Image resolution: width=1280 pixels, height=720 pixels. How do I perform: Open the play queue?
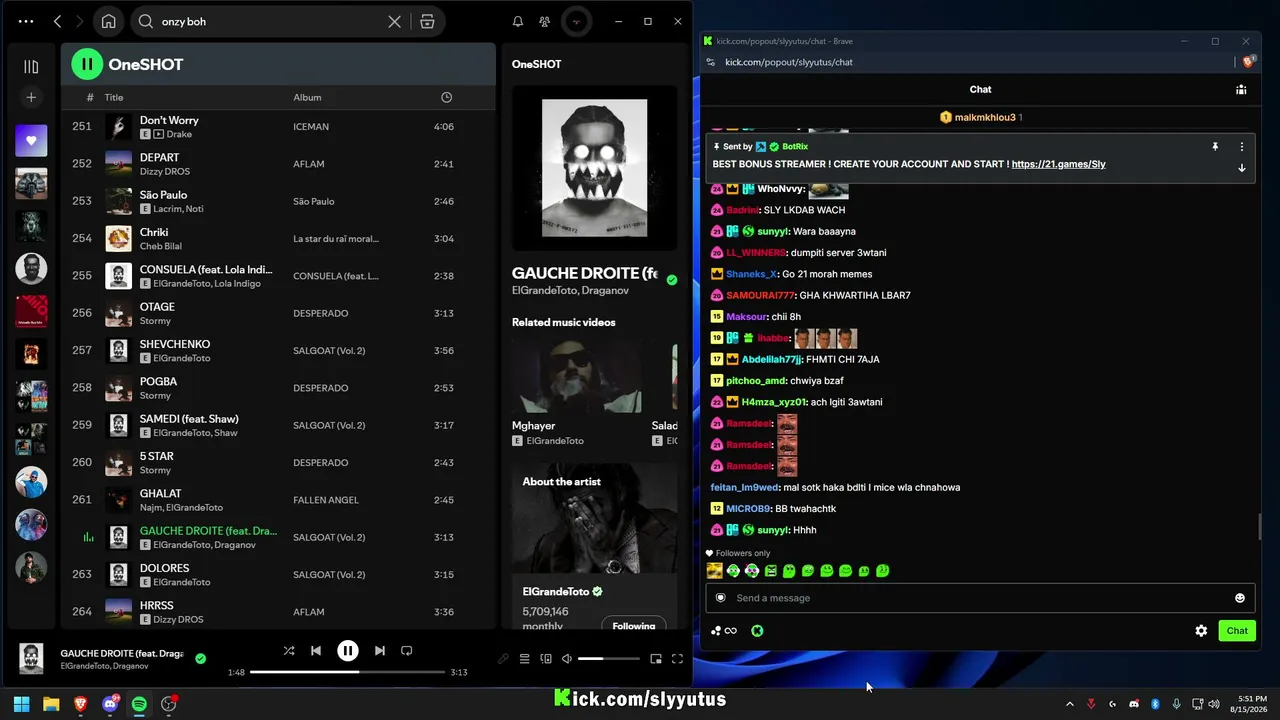(524, 659)
